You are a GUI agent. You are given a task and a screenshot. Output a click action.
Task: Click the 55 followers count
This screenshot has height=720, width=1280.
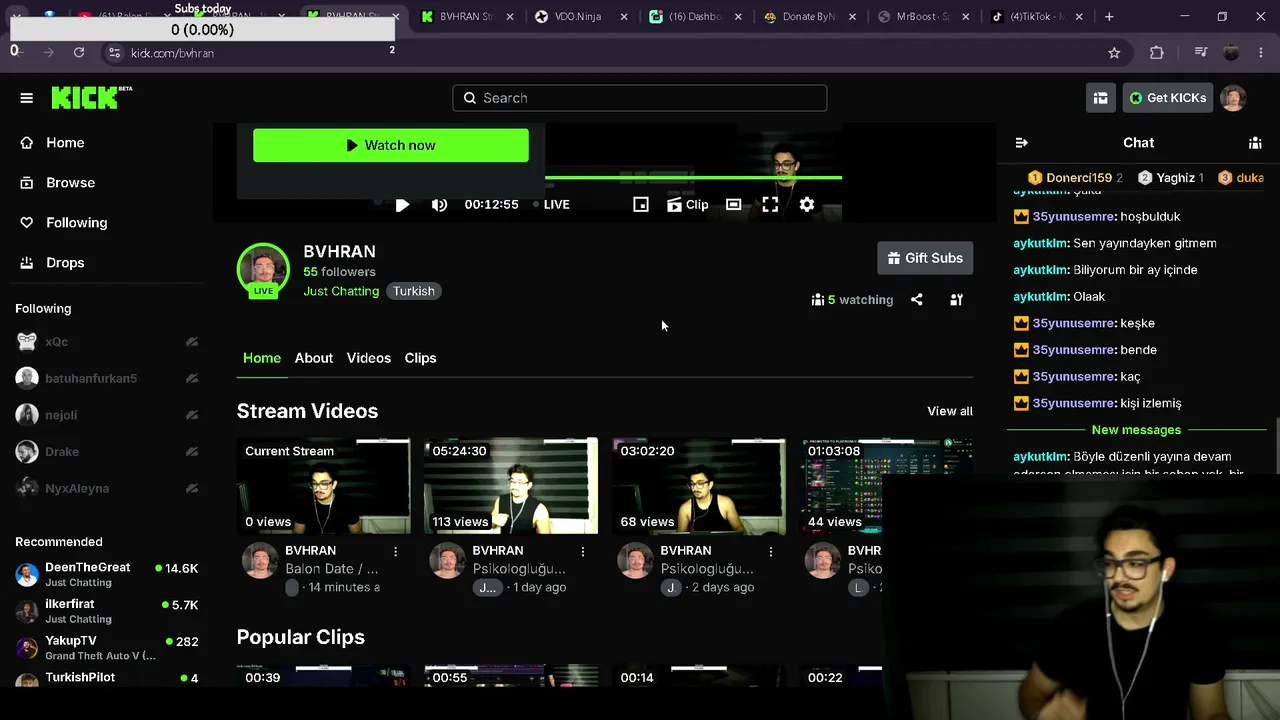point(340,272)
